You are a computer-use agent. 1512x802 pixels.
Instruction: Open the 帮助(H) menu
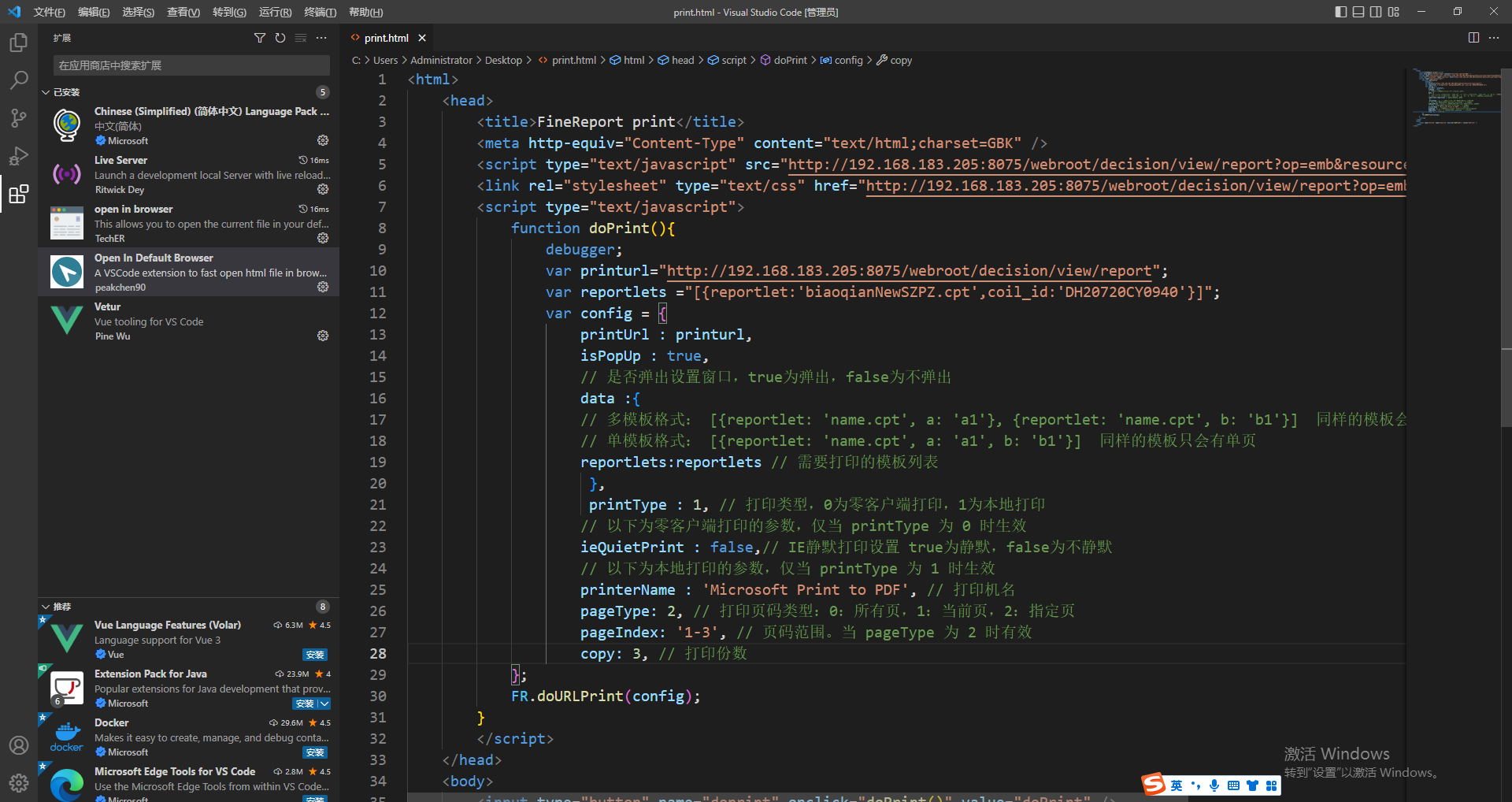point(365,12)
